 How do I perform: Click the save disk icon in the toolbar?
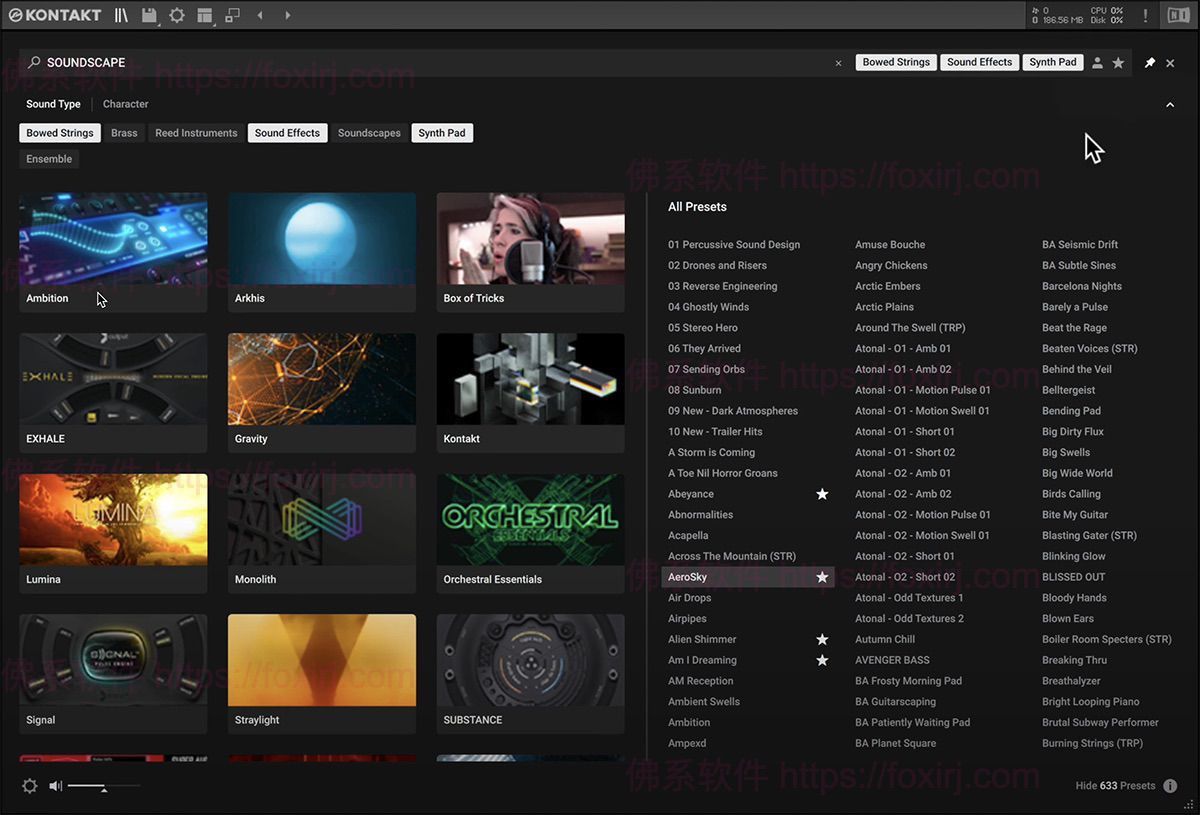click(x=147, y=14)
